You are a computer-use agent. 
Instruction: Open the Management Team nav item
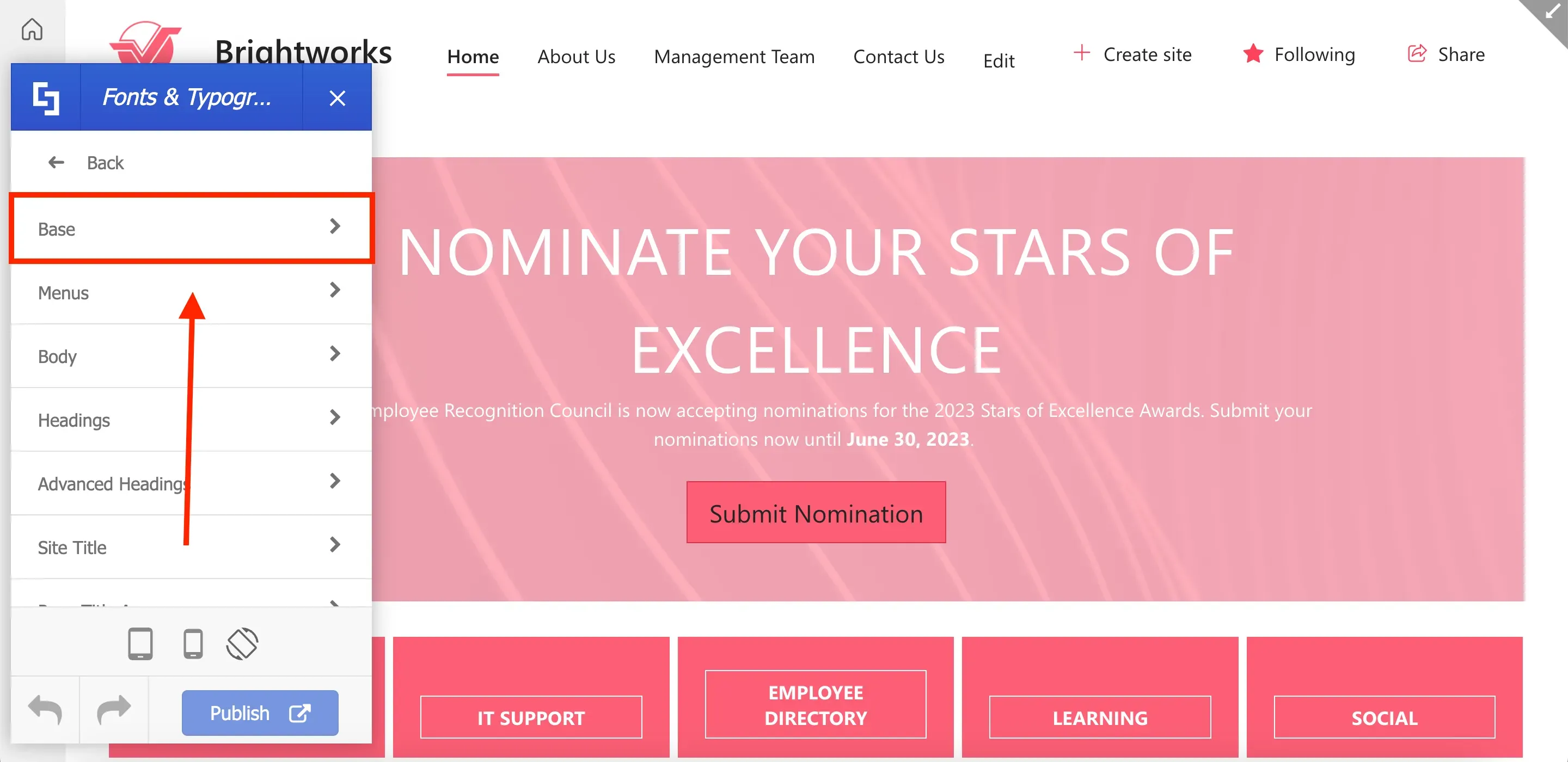click(x=734, y=57)
